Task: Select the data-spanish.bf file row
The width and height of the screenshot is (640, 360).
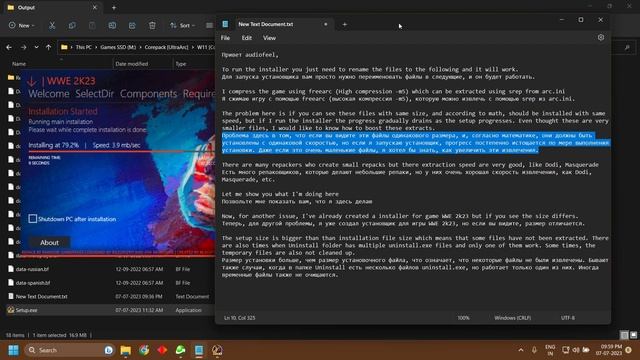Action: pyautogui.click(x=109, y=283)
